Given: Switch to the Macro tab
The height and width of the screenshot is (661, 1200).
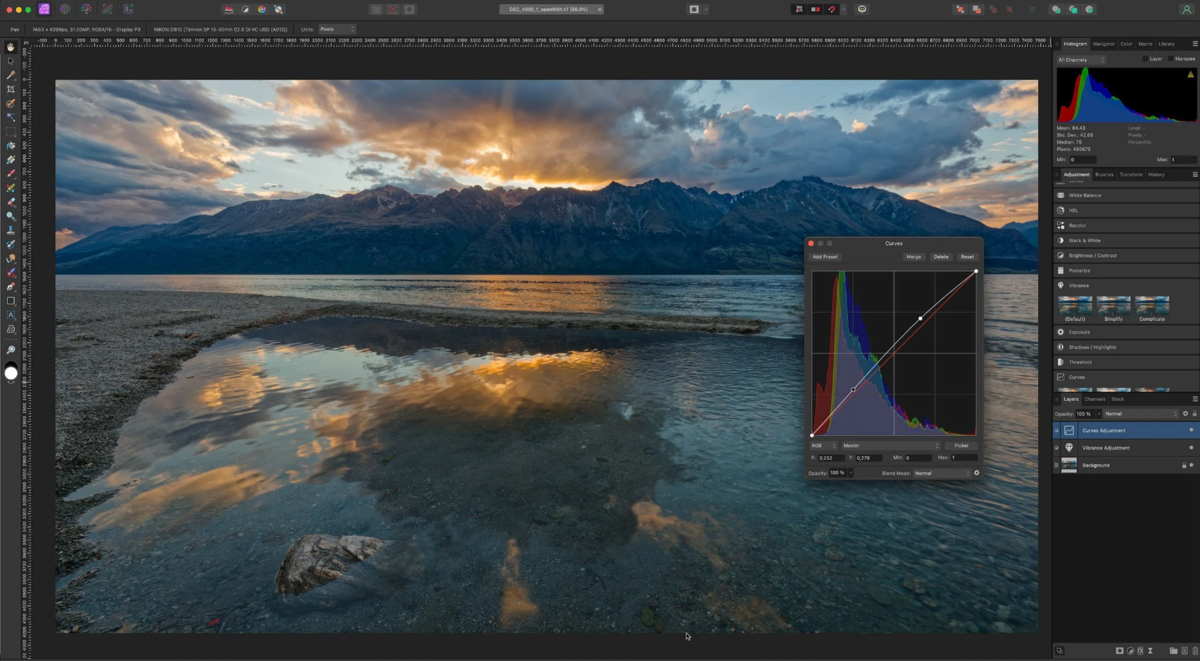Looking at the screenshot, I should 1145,44.
